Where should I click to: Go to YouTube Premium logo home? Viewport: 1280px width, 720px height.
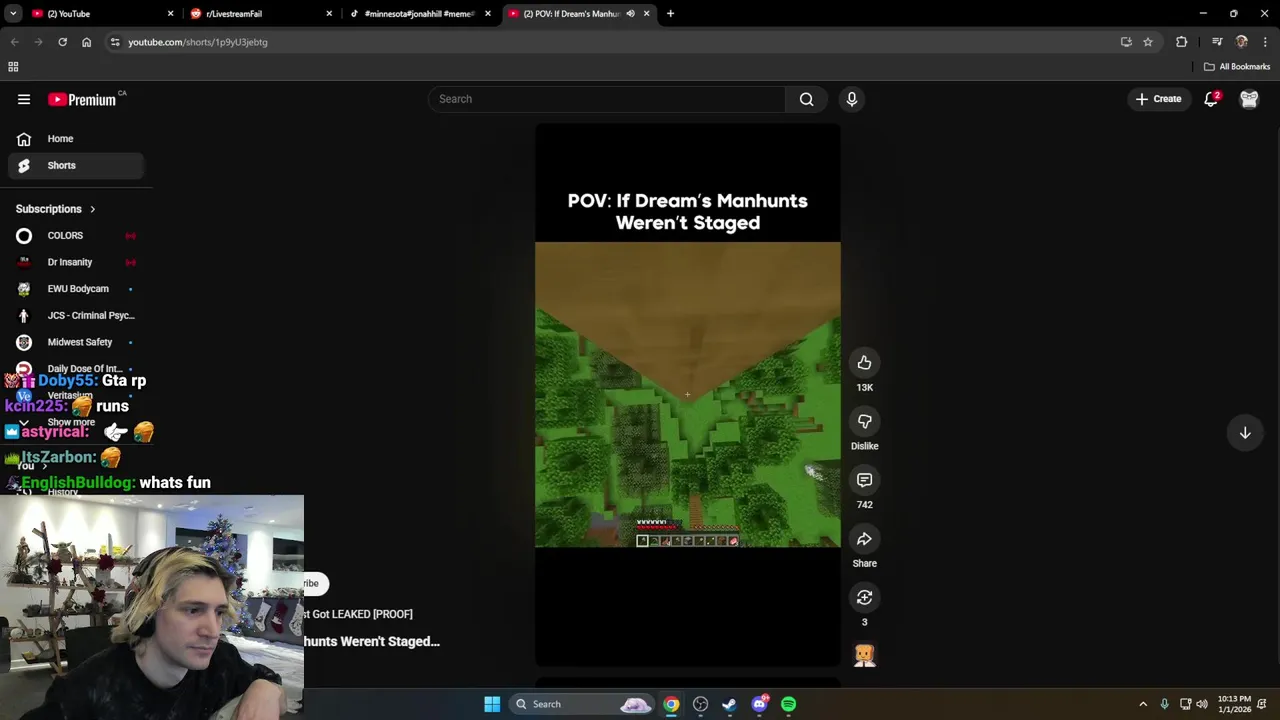83,99
